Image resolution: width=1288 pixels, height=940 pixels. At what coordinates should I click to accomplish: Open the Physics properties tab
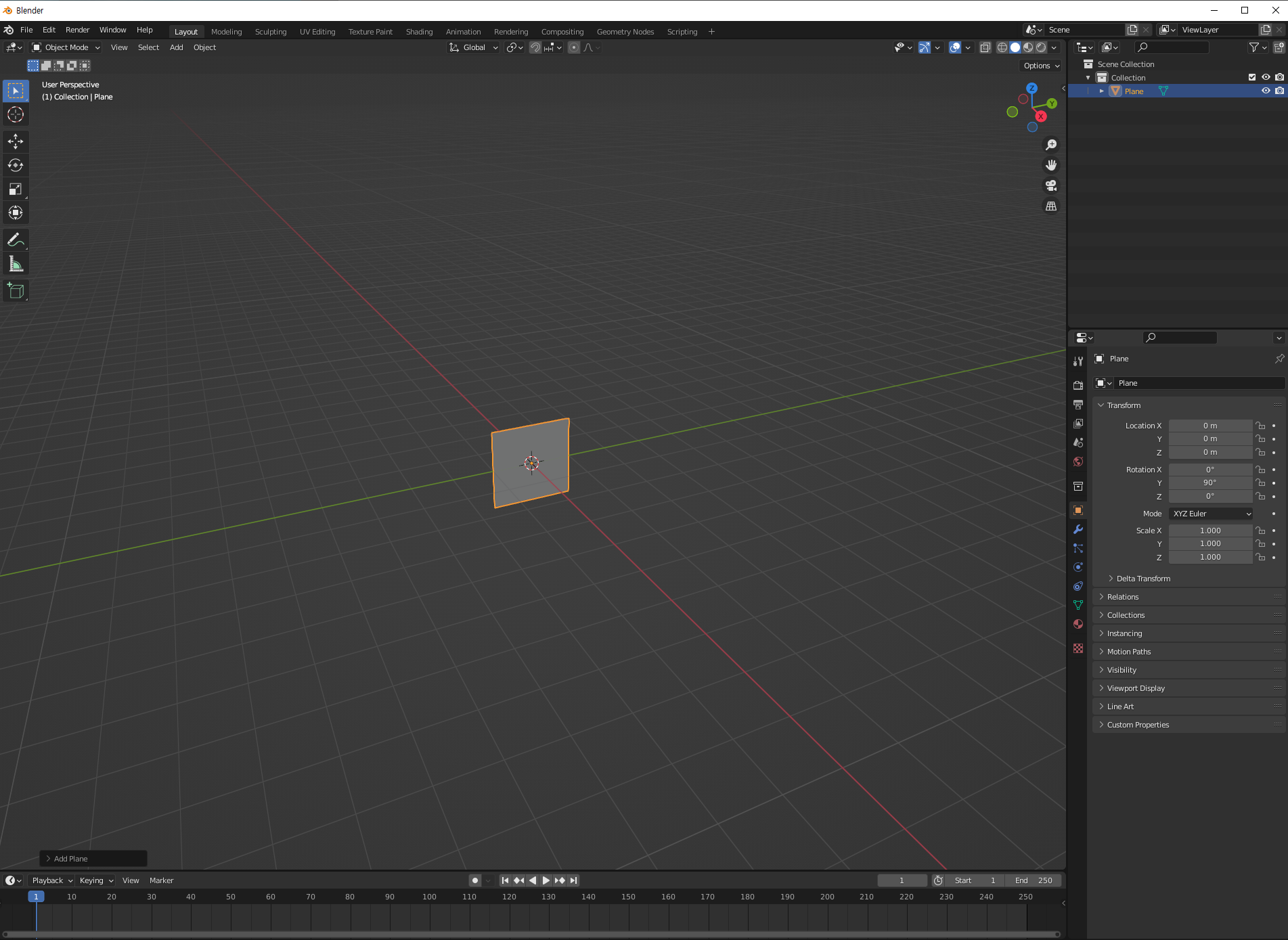(1078, 567)
